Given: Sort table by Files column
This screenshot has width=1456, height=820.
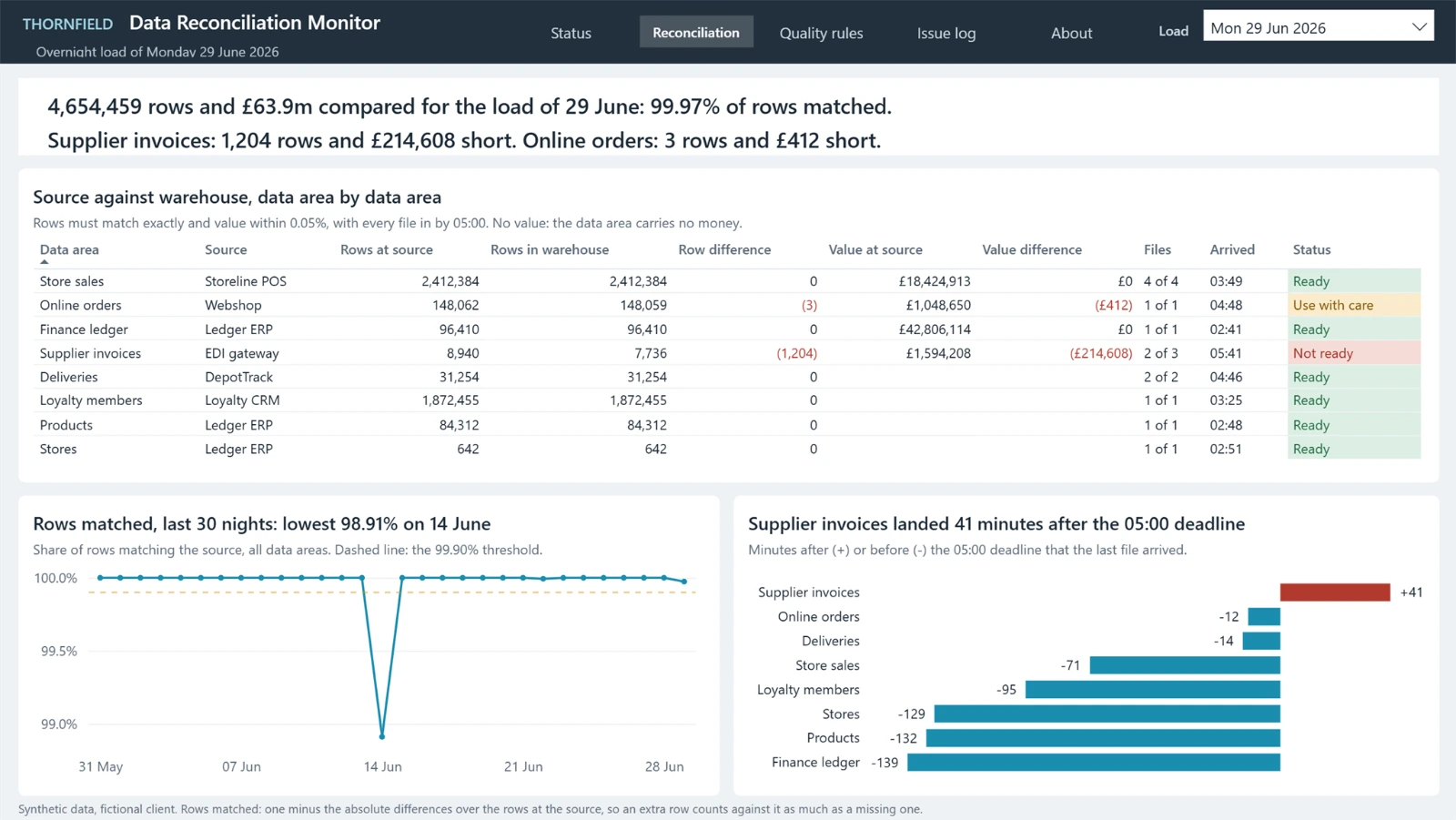Looking at the screenshot, I should click(x=1158, y=249).
